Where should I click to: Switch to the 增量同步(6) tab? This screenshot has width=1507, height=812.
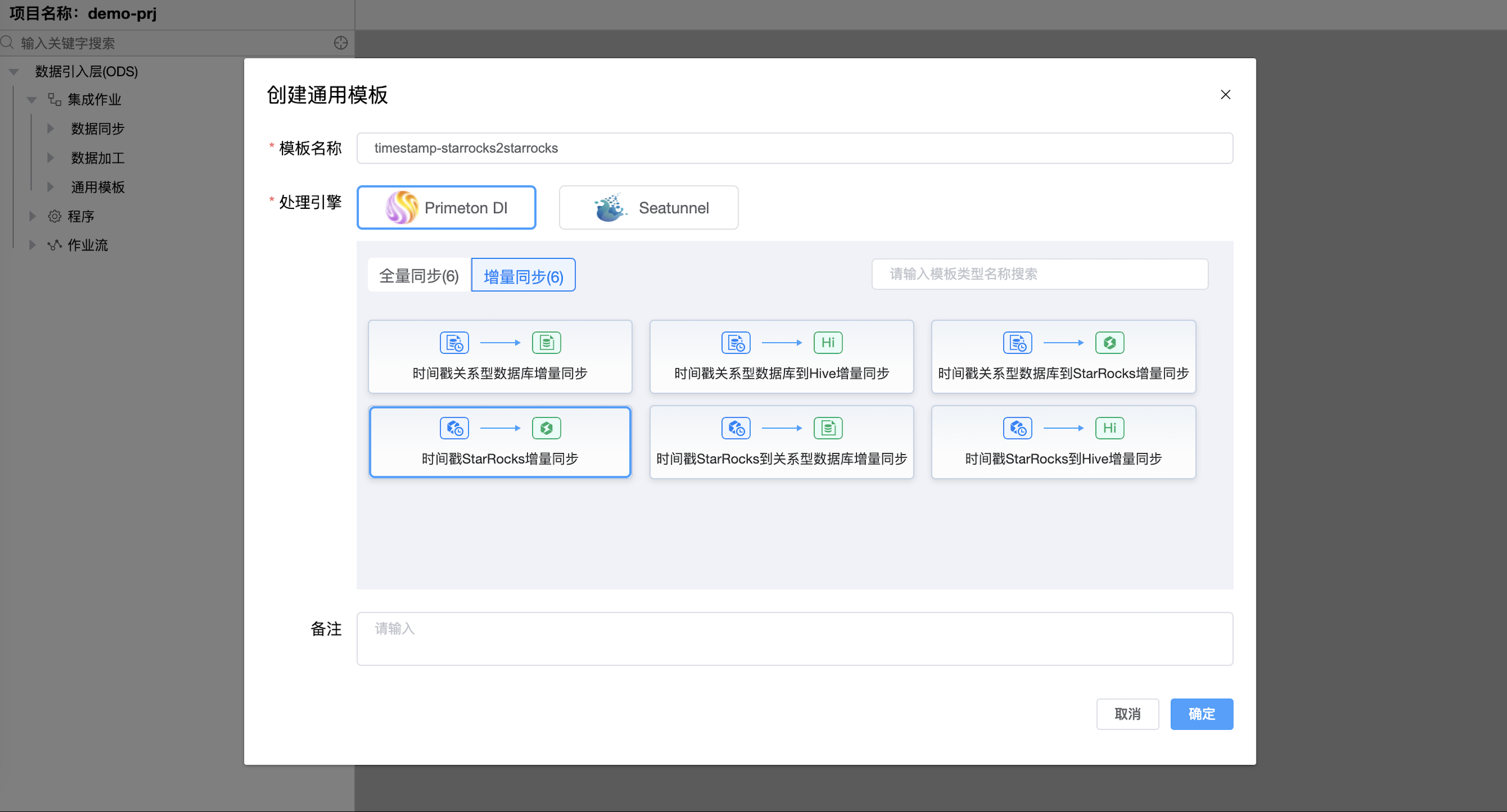click(x=523, y=275)
